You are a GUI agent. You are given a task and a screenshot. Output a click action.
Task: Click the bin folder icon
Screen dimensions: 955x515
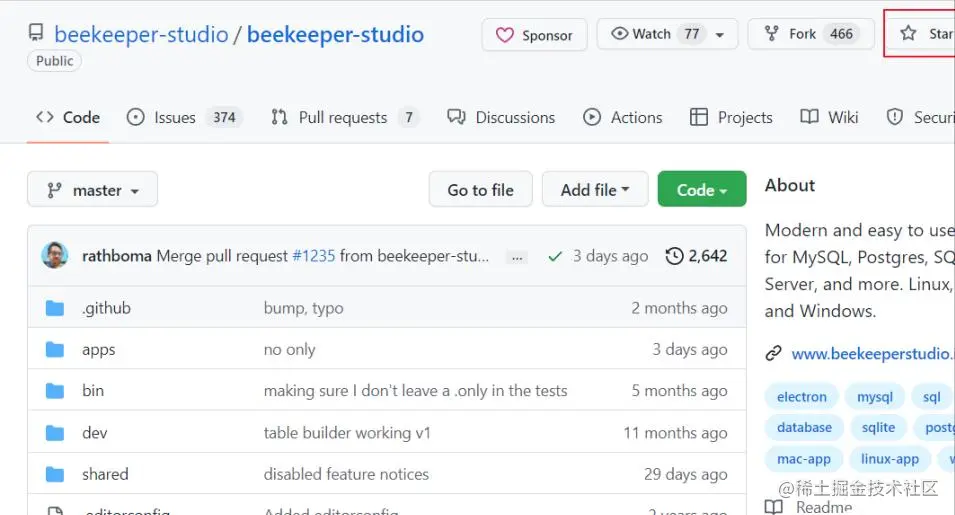tap(55, 391)
